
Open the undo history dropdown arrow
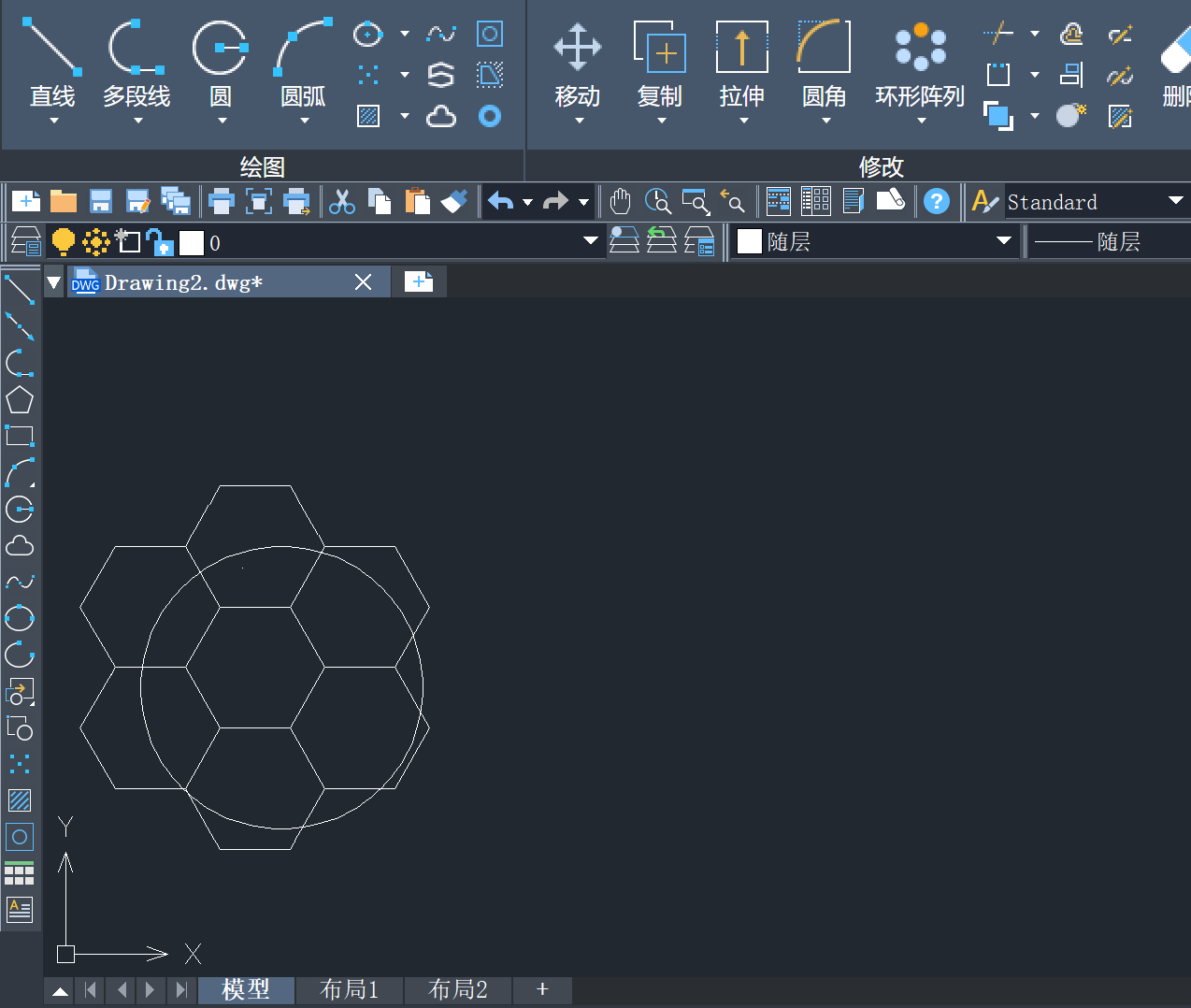click(527, 202)
